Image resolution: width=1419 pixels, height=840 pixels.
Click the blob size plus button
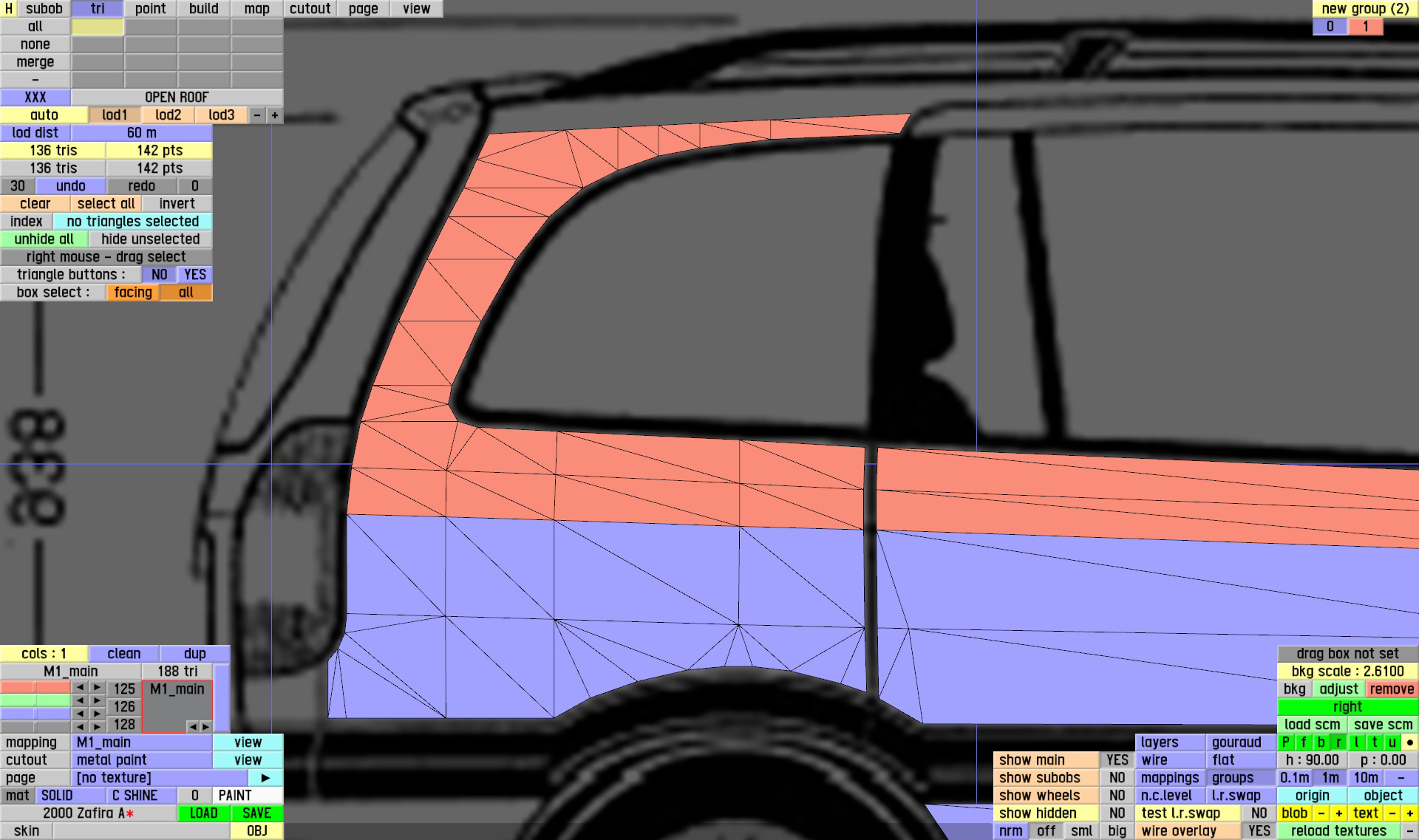click(x=1338, y=813)
